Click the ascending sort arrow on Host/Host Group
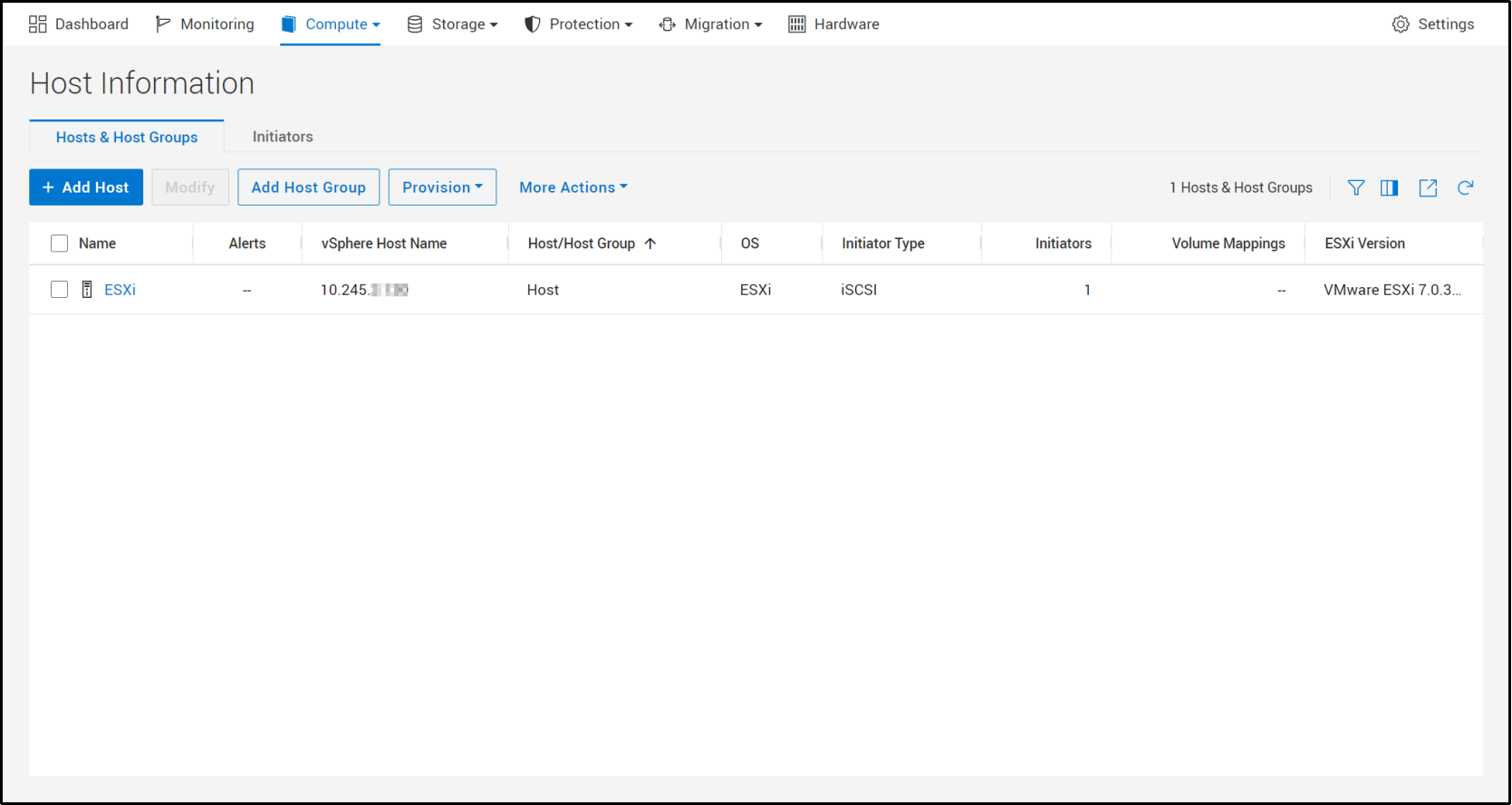The width and height of the screenshot is (1512, 805). coord(650,244)
